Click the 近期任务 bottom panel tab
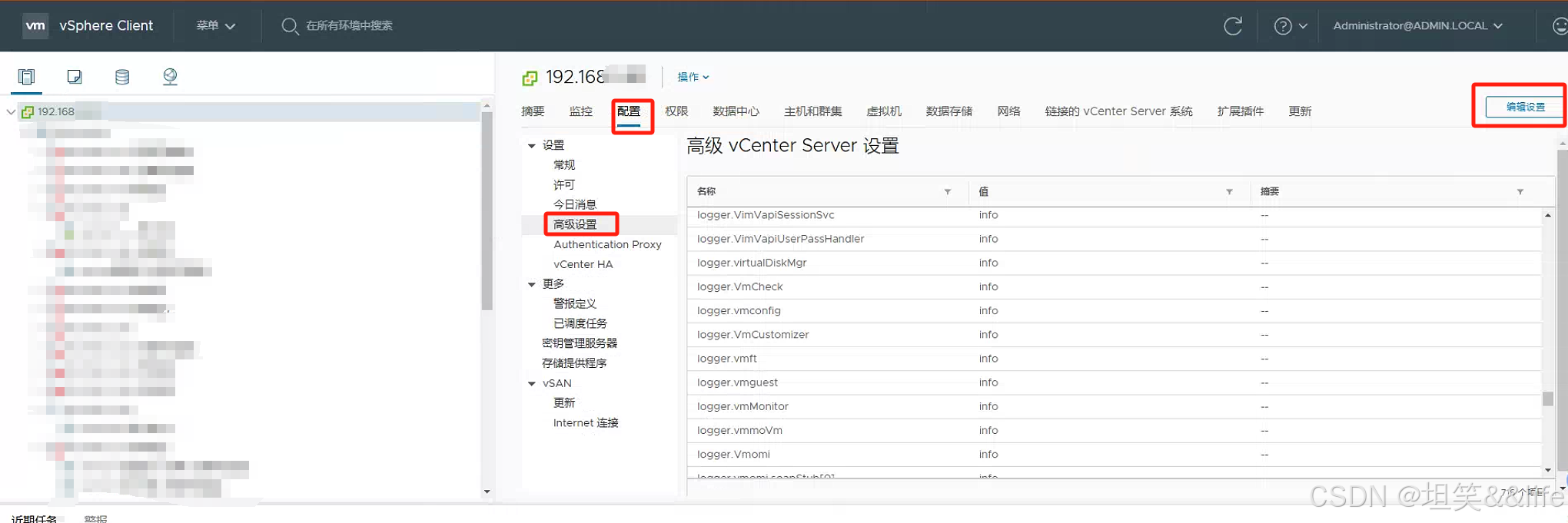This screenshot has height=523, width=1568. pyautogui.click(x=35, y=518)
